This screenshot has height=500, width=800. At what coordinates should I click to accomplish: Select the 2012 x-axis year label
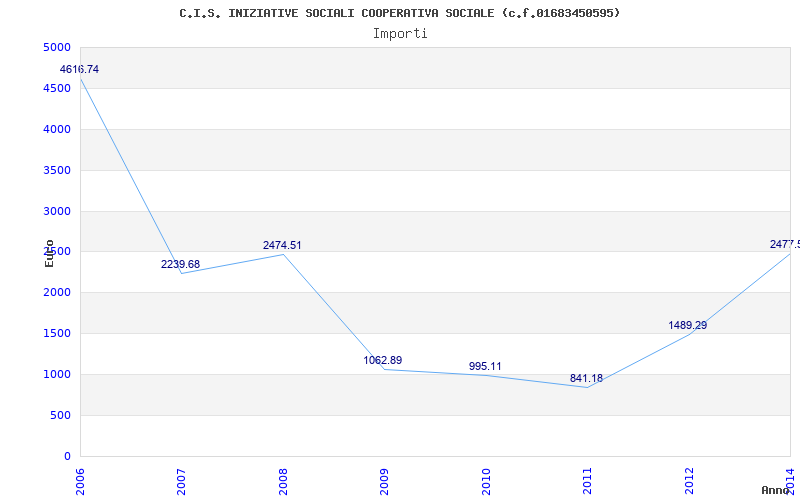pos(689,481)
